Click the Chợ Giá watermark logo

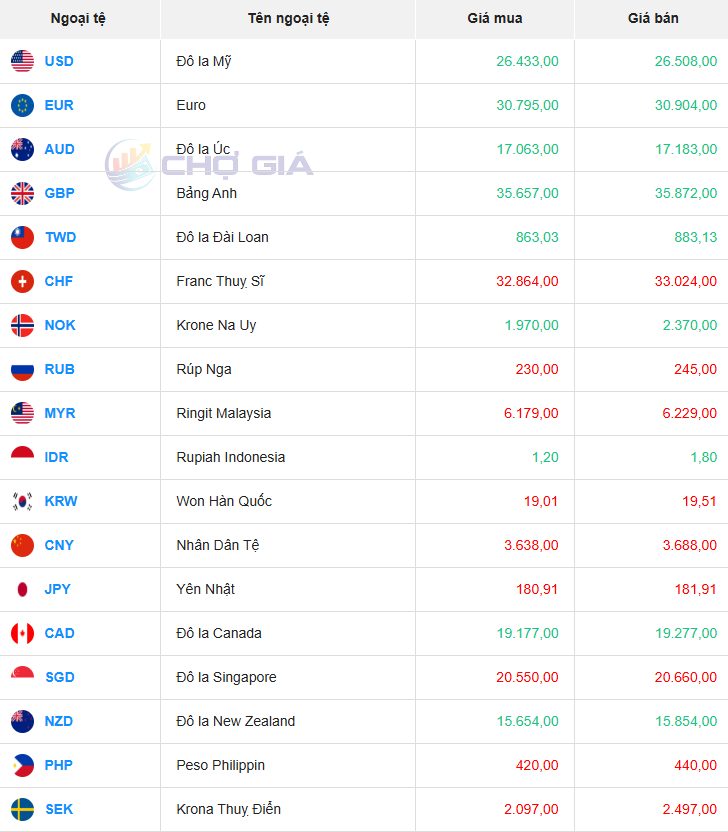[x=210, y=164]
